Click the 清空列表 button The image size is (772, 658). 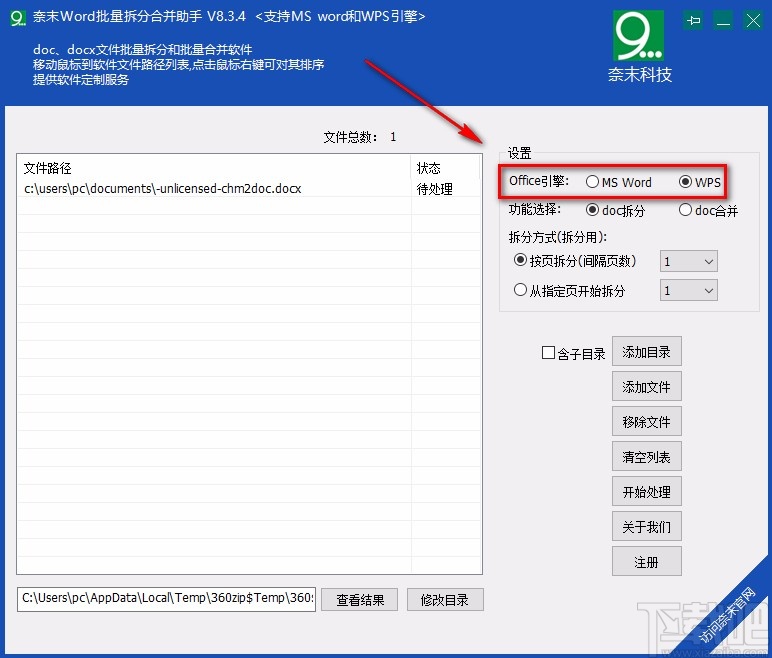[646, 456]
